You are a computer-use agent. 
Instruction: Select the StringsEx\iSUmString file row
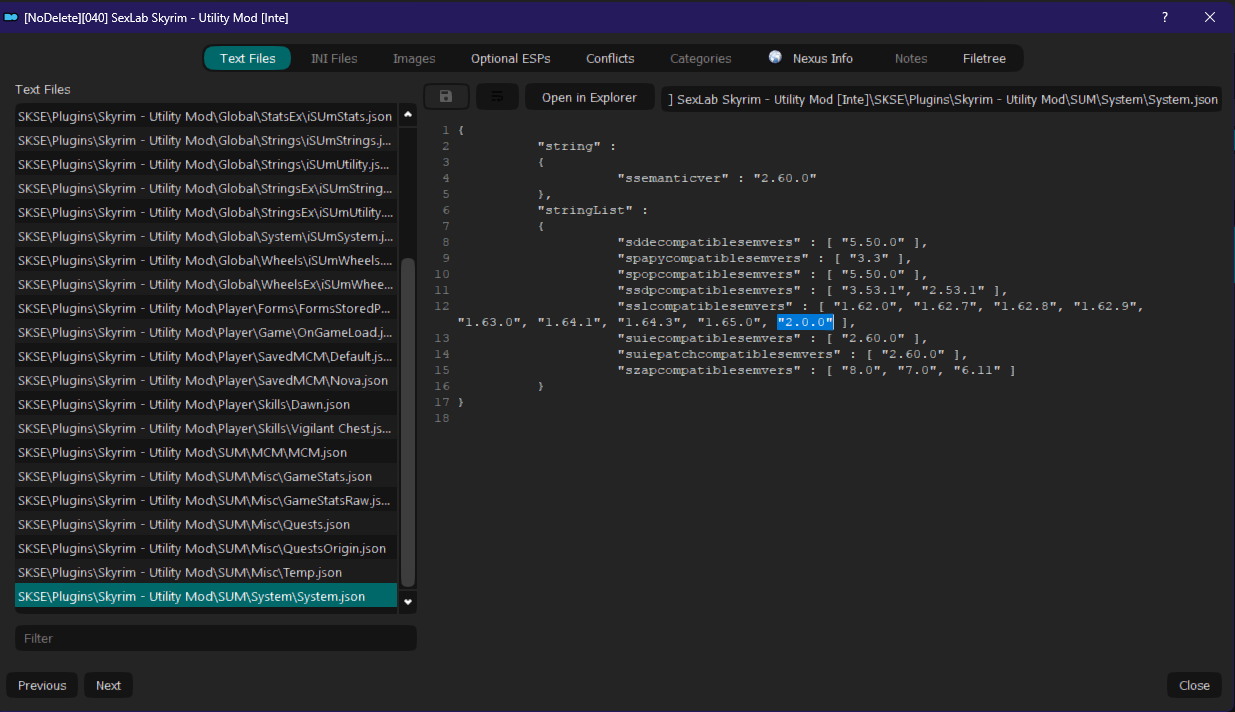click(x=206, y=189)
